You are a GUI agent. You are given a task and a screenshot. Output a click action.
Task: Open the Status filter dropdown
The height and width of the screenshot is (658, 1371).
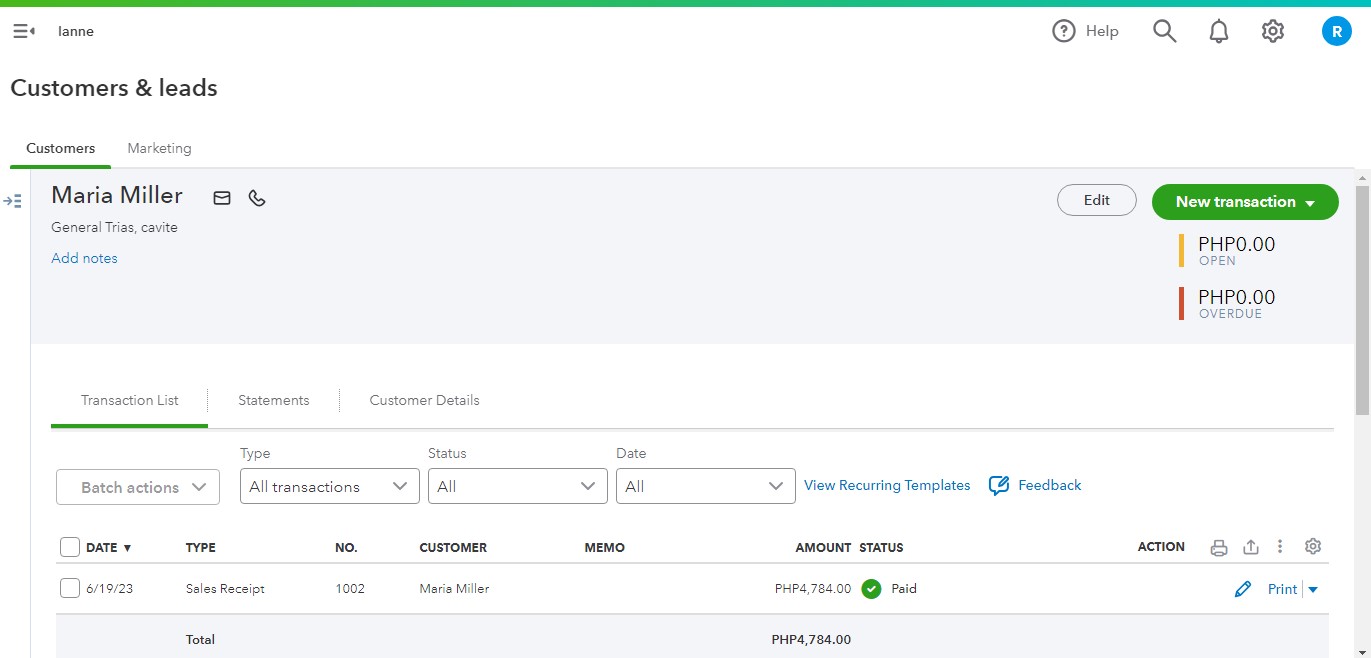pyautogui.click(x=517, y=487)
